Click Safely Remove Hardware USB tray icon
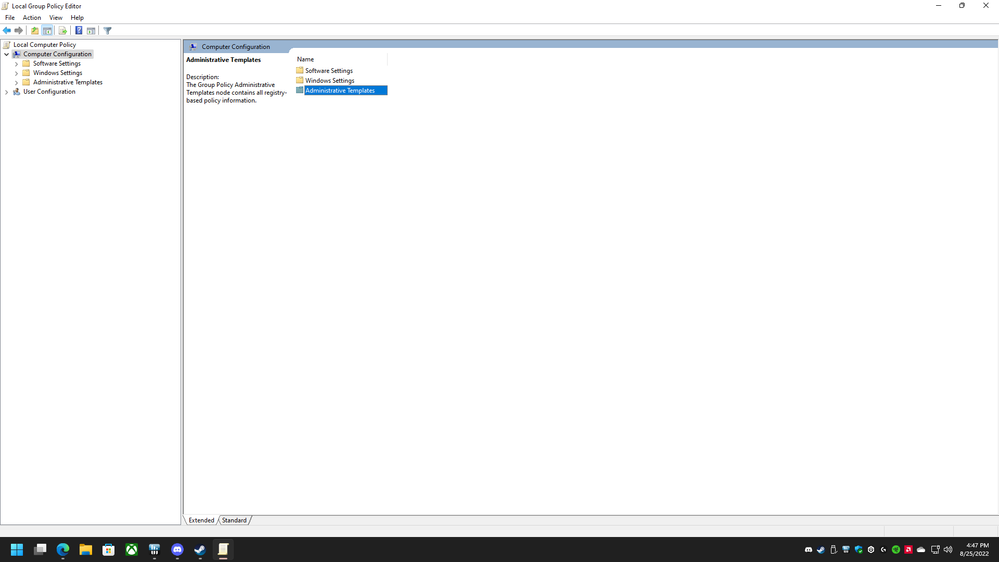 (833, 549)
